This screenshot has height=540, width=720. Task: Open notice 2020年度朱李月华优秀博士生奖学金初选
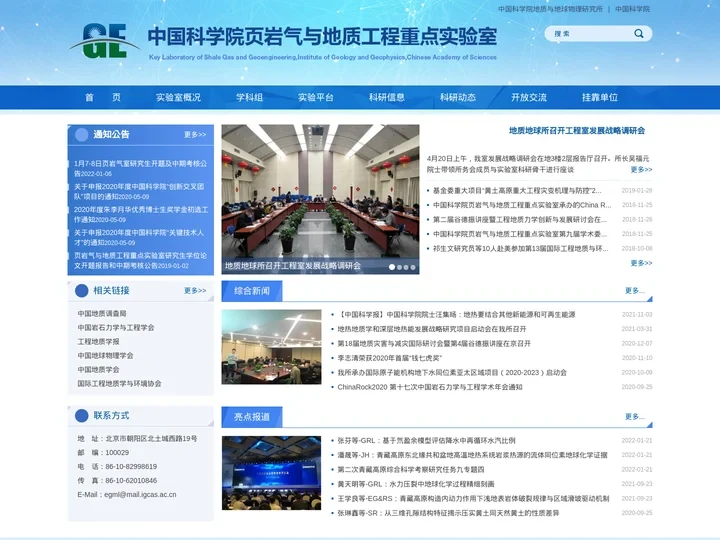(141, 214)
